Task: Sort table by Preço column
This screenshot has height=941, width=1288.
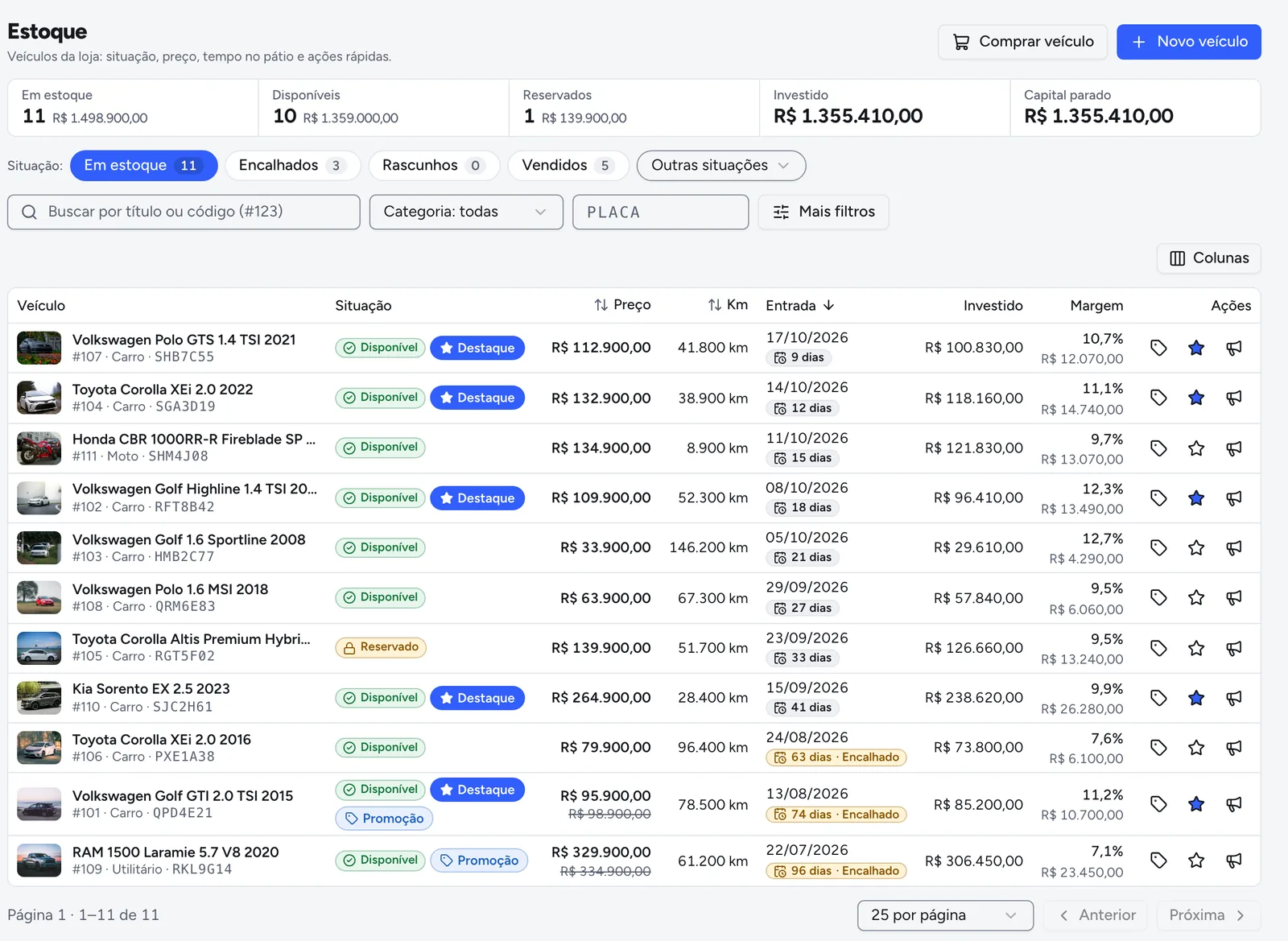Action: click(x=622, y=305)
